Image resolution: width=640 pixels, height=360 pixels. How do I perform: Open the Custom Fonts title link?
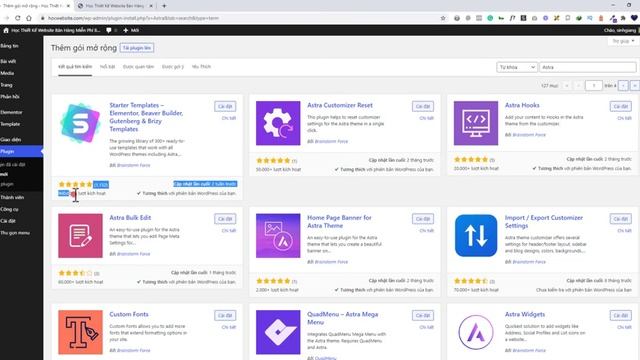(x=129, y=314)
